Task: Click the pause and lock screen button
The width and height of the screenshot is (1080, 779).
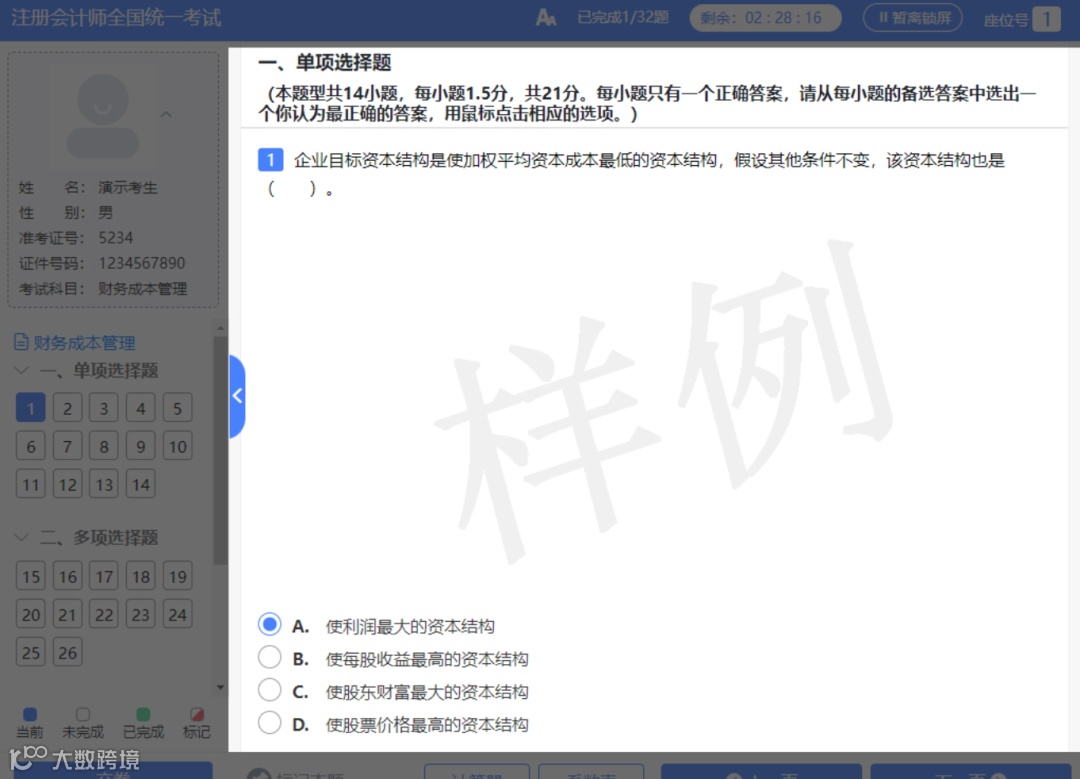Action: 913,18
